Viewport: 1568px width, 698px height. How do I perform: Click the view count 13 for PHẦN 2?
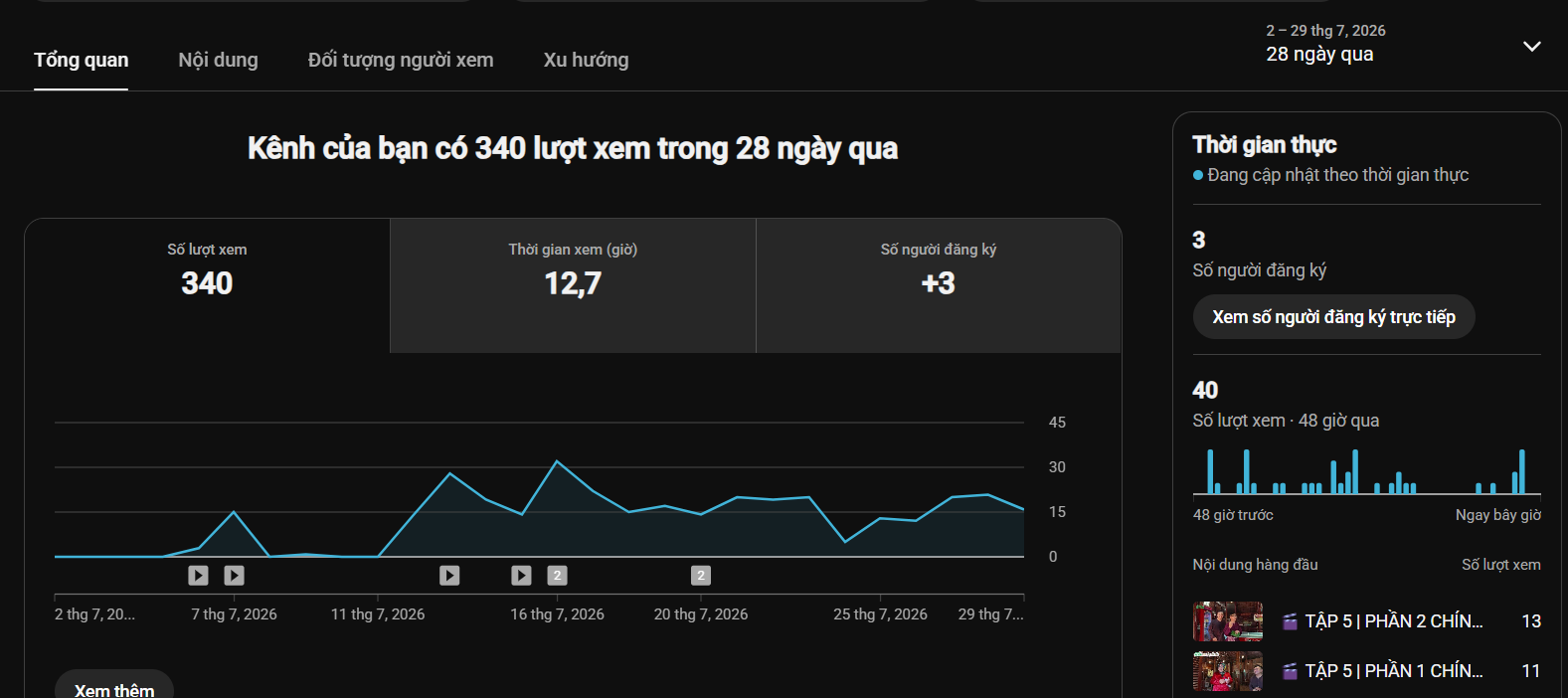[1531, 621]
